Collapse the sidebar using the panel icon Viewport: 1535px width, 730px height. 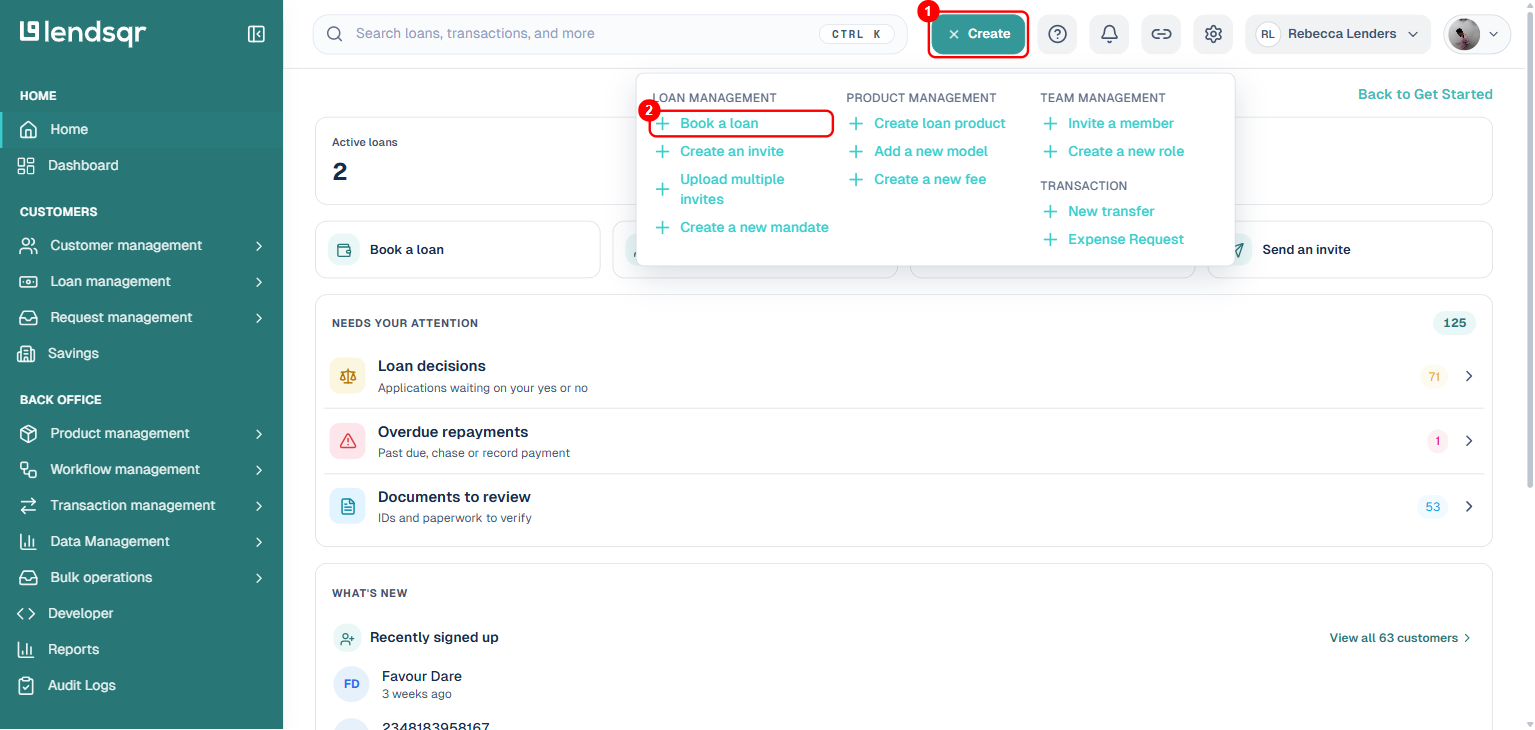(x=256, y=34)
